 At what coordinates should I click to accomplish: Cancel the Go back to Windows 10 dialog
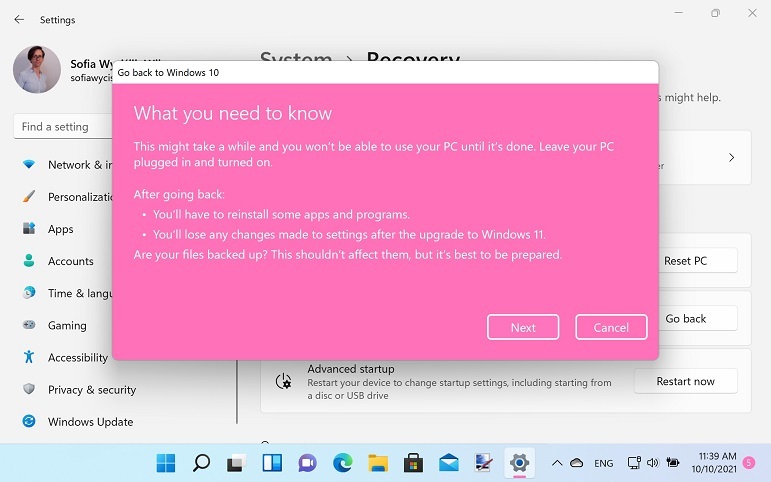(611, 327)
